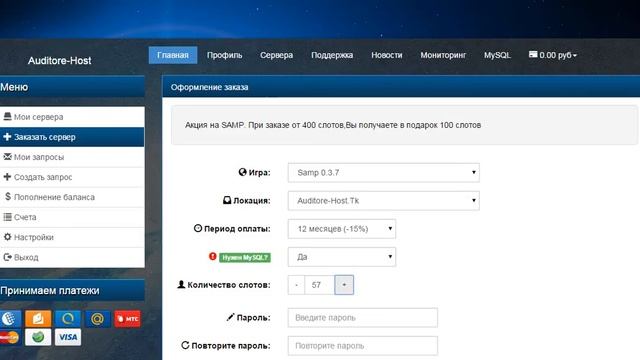This screenshot has height=360, width=640.
Task: Decrease slot count with minus button
Action: tap(296, 285)
